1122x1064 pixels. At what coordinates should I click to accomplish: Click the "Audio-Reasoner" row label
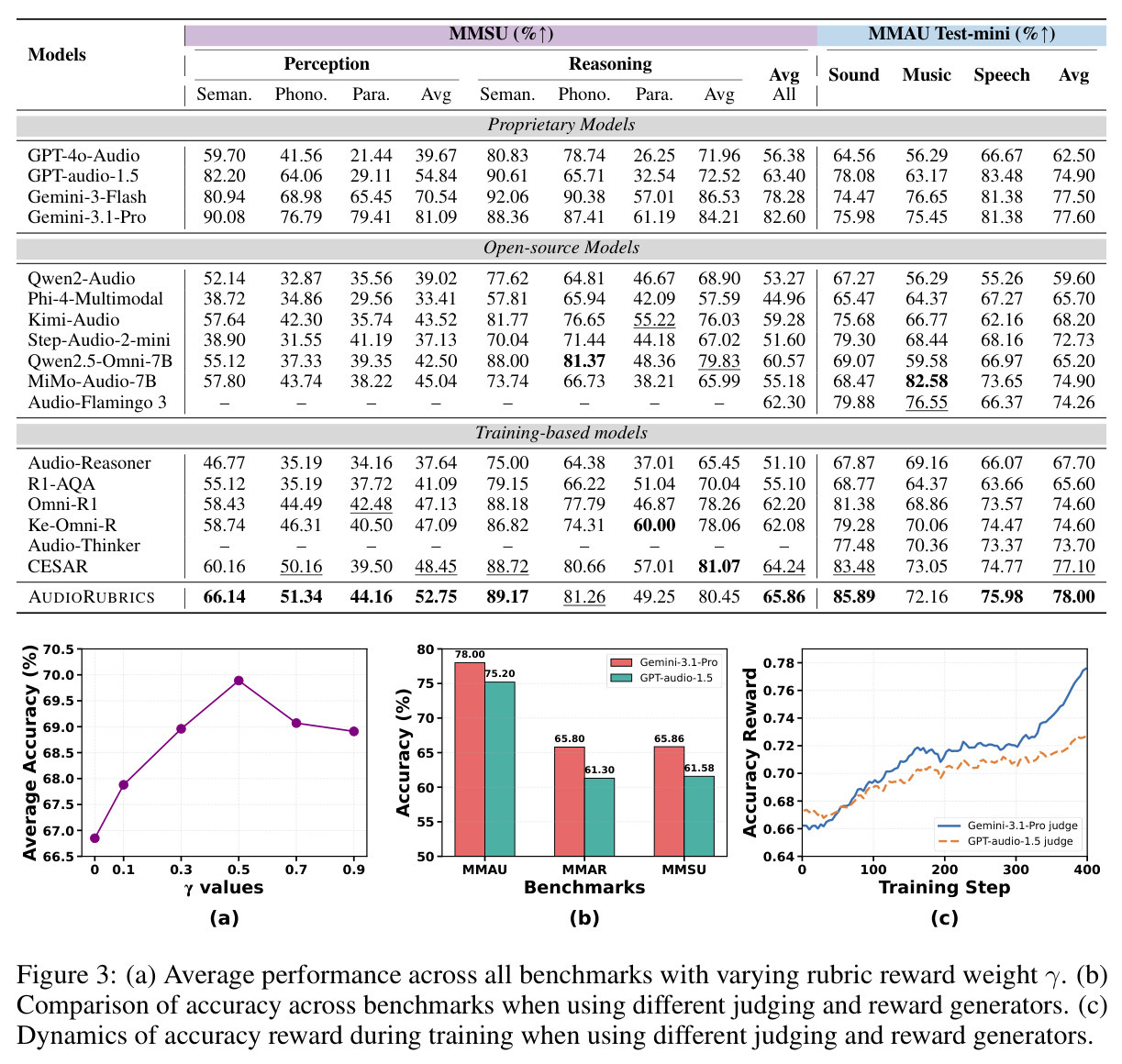[89, 463]
